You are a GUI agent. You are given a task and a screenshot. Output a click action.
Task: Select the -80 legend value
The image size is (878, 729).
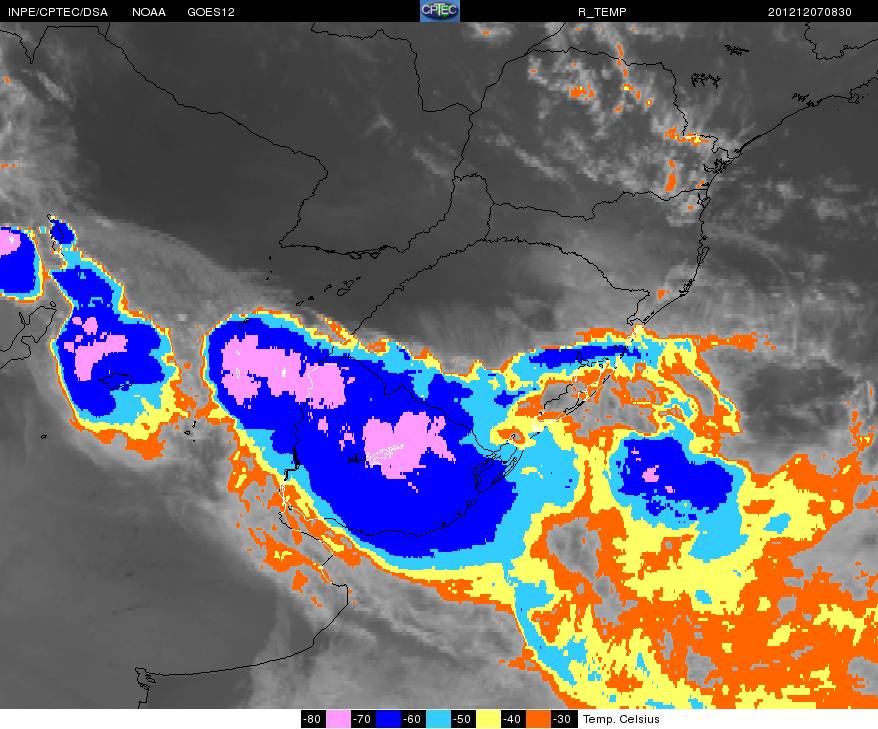coord(312,719)
